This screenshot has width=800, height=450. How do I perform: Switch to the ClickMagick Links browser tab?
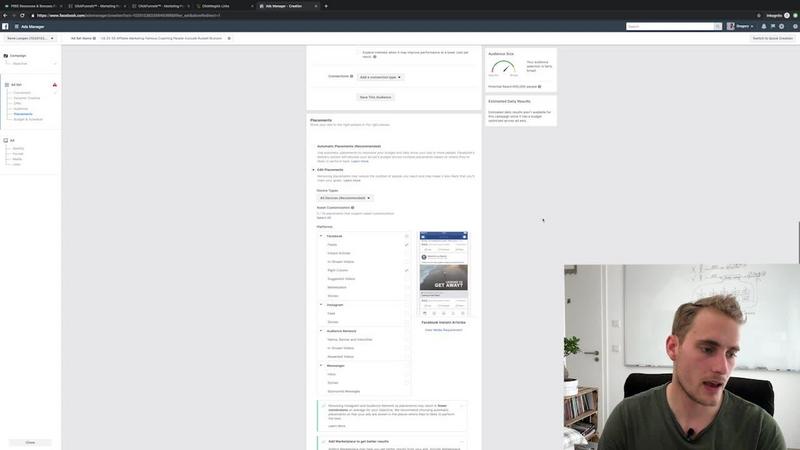[224, 6]
